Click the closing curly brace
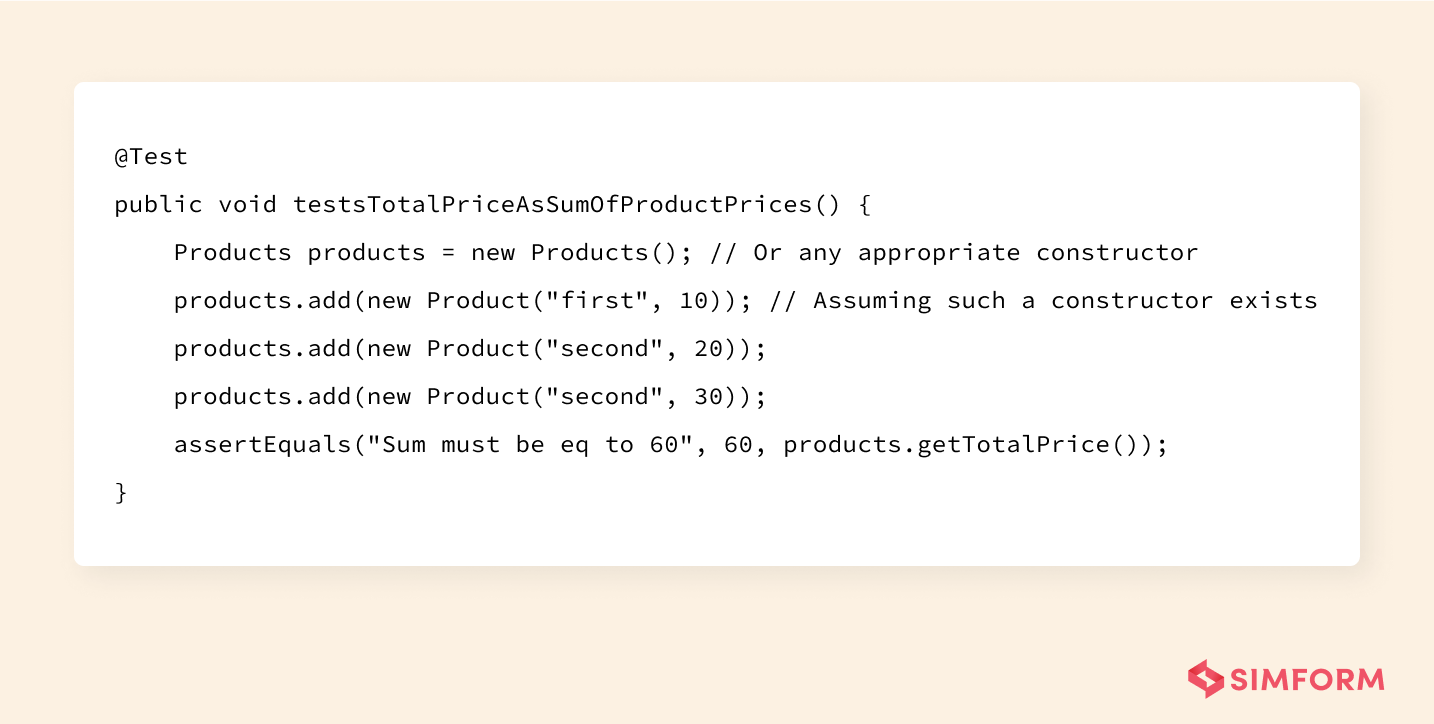1434x724 pixels. 121,493
